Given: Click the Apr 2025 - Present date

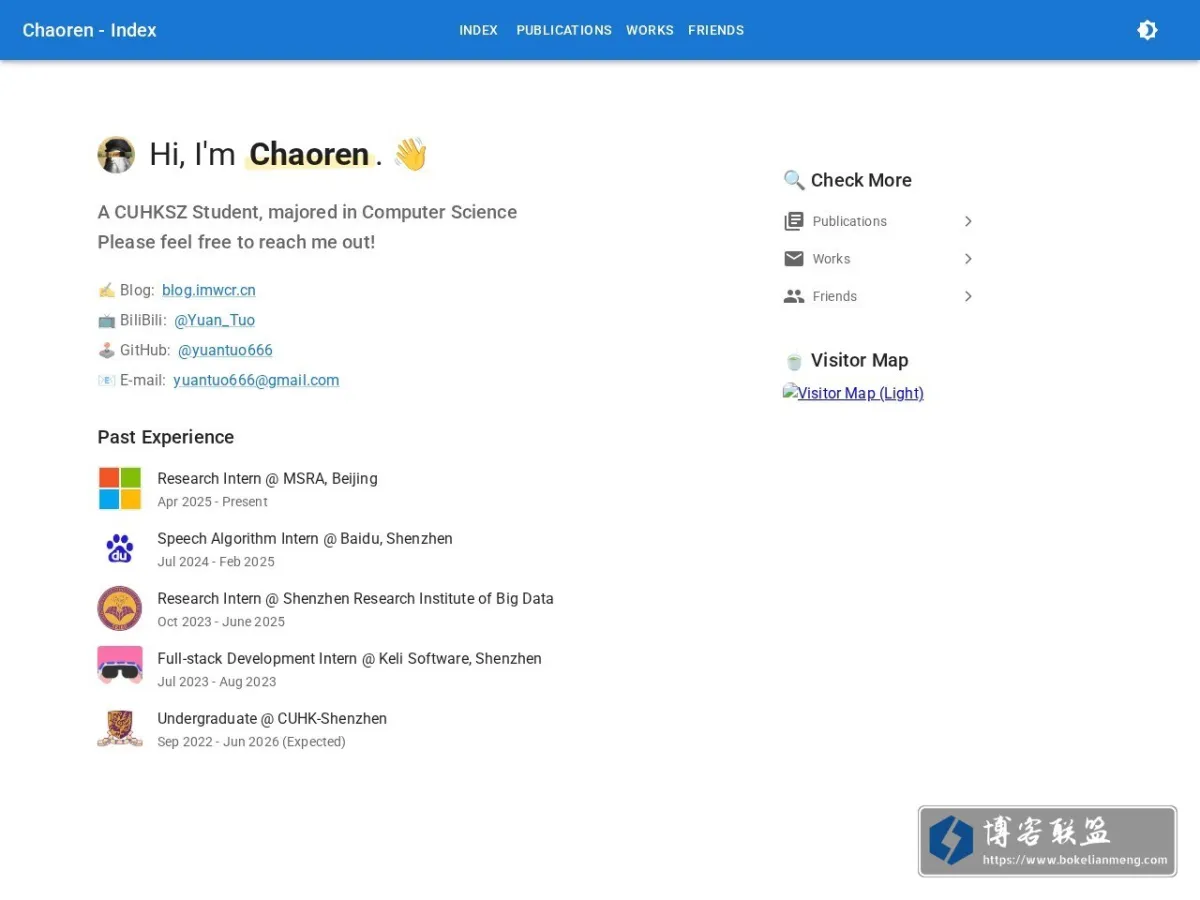Looking at the screenshot, I should (212, 502).
